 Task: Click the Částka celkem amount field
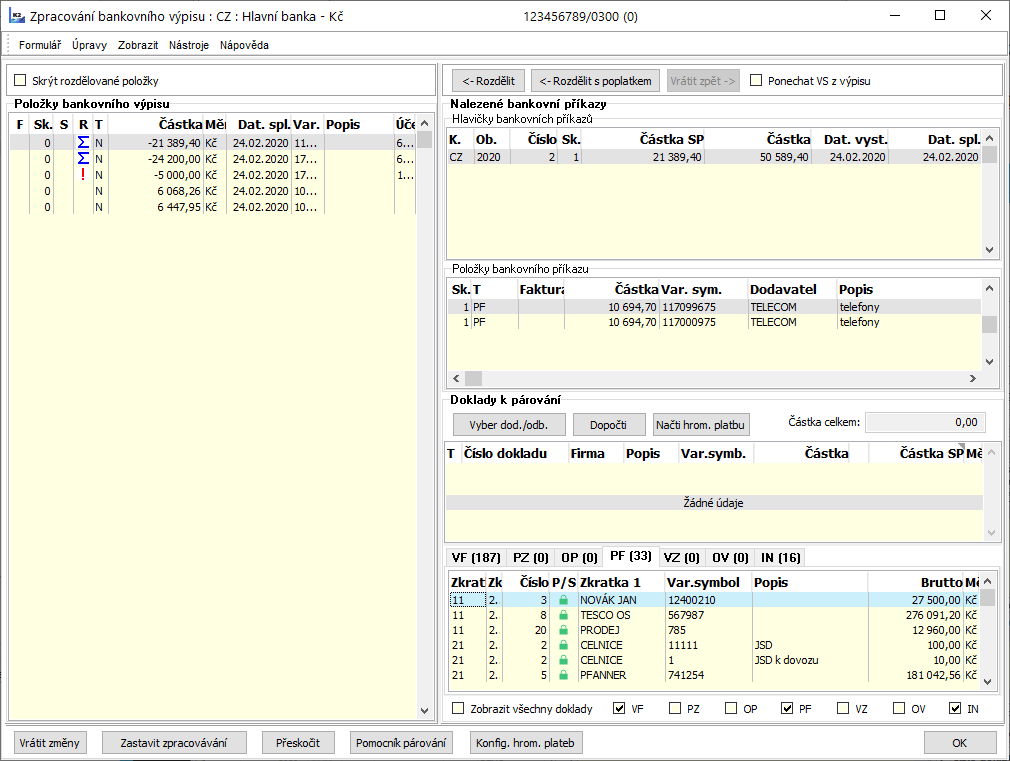pos(925,422)
